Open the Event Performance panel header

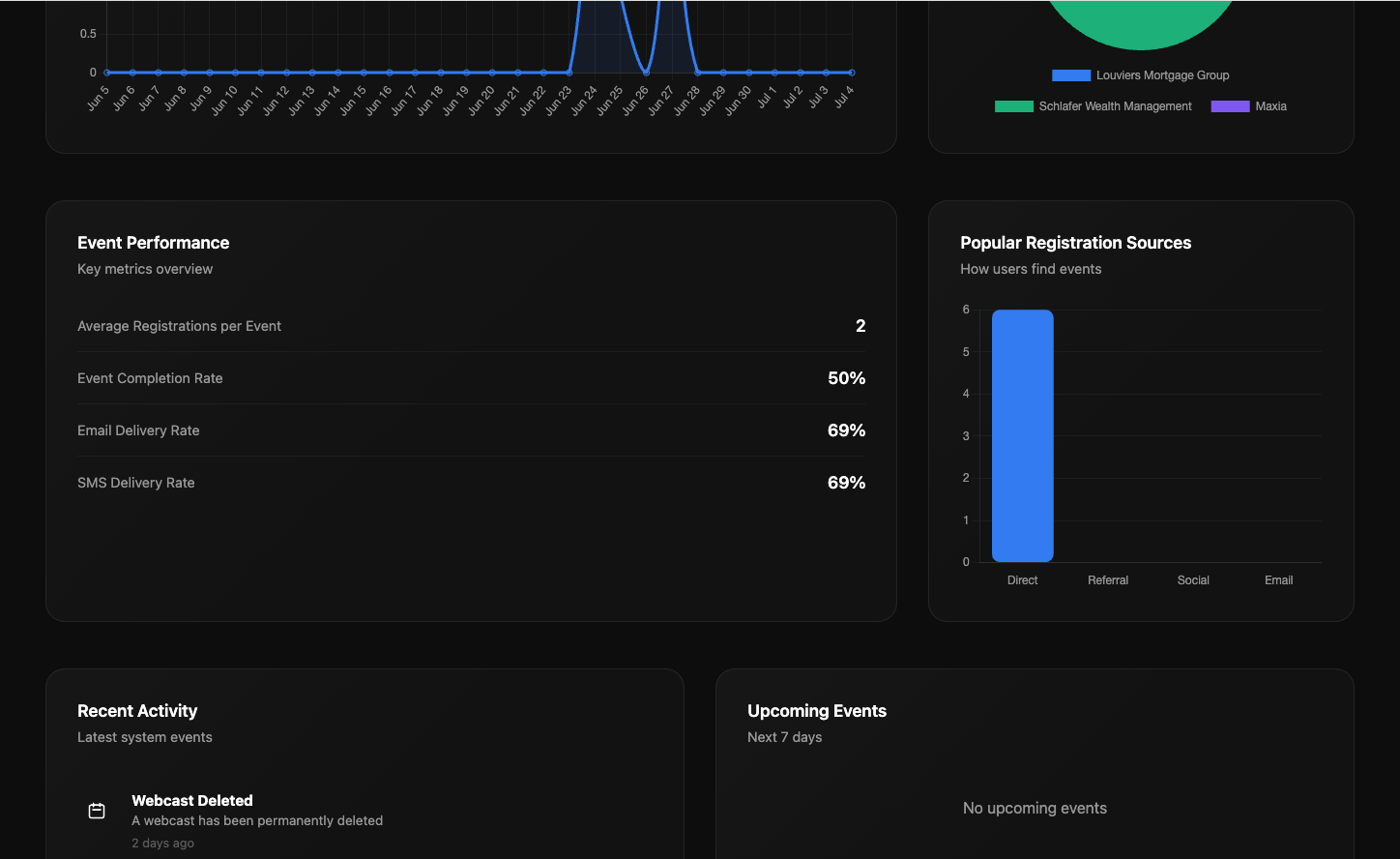pos(153,242)
